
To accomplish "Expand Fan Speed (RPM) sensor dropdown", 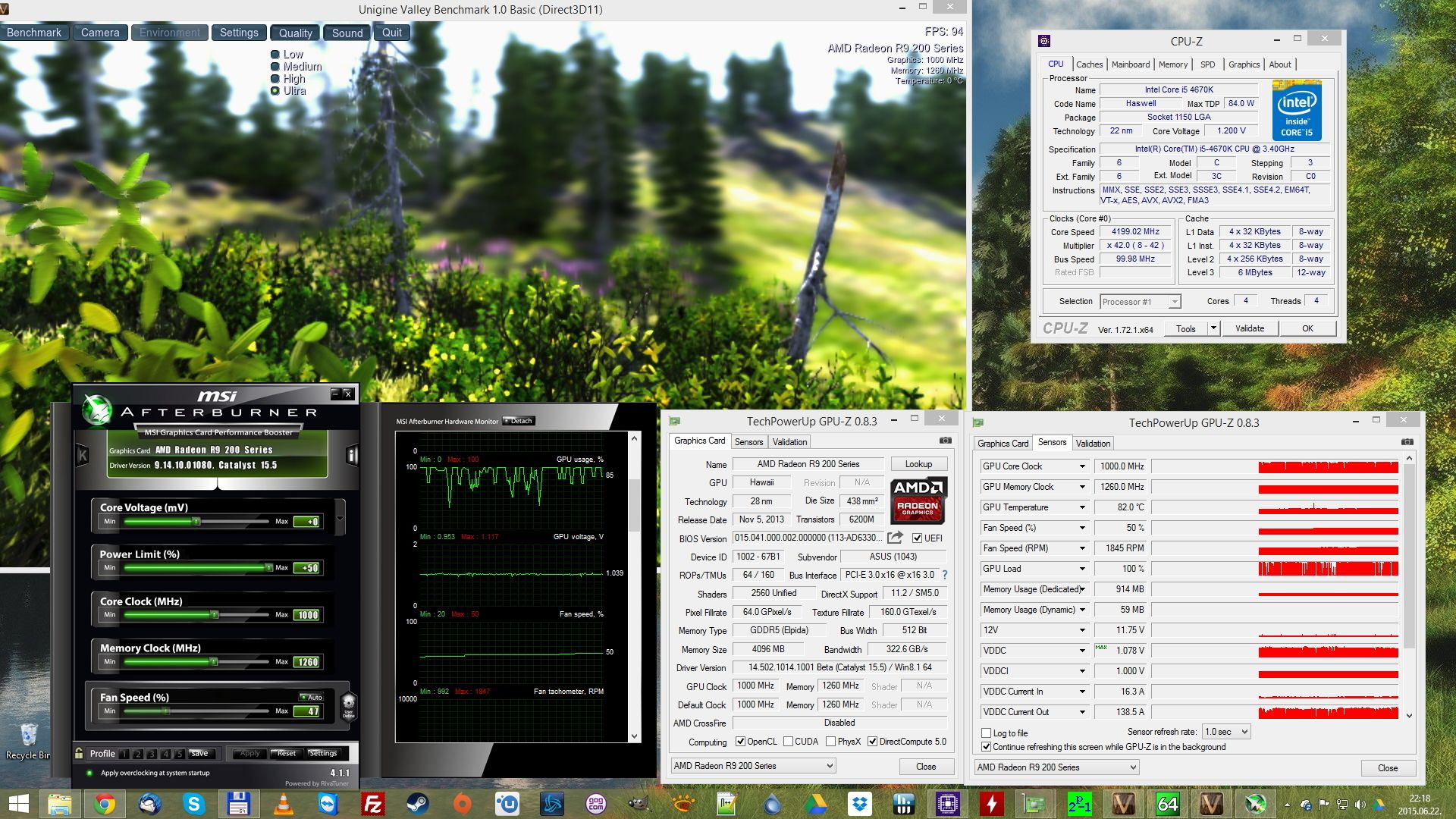I will click(1082, 548).
